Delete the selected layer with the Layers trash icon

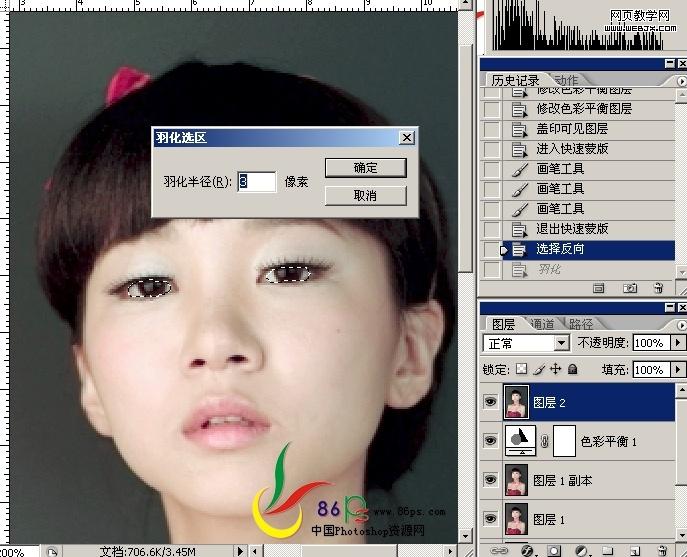coord(662,551)
